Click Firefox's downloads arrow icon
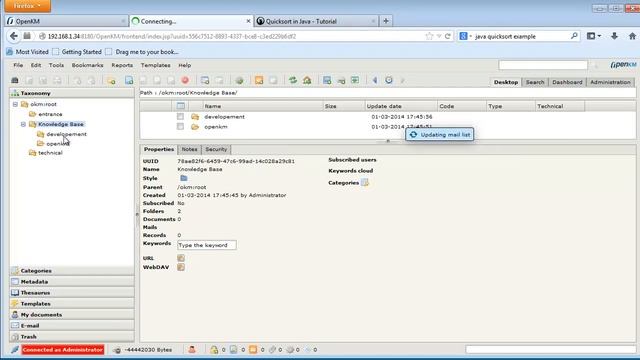This screenshot has width=640, height=360. (614, 36)
